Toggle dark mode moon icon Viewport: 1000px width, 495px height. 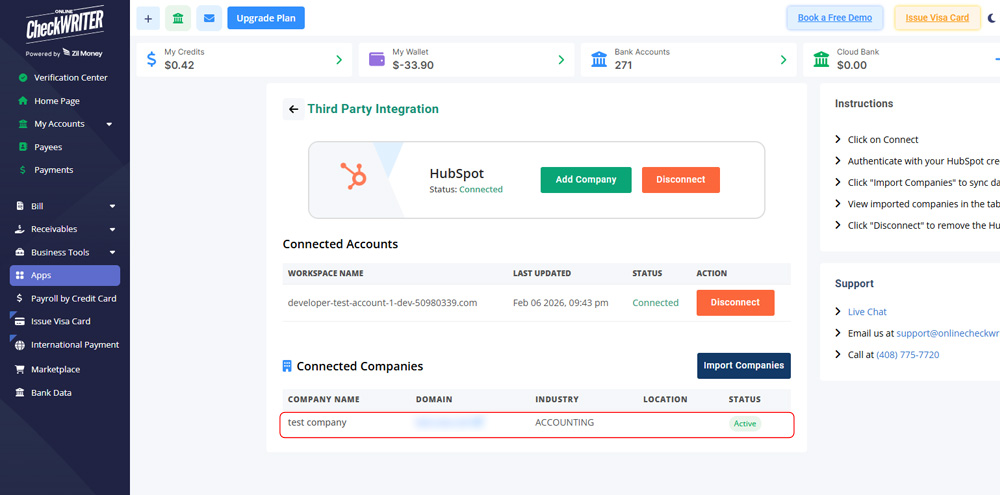pyautogui.click(x=992, y=18)
